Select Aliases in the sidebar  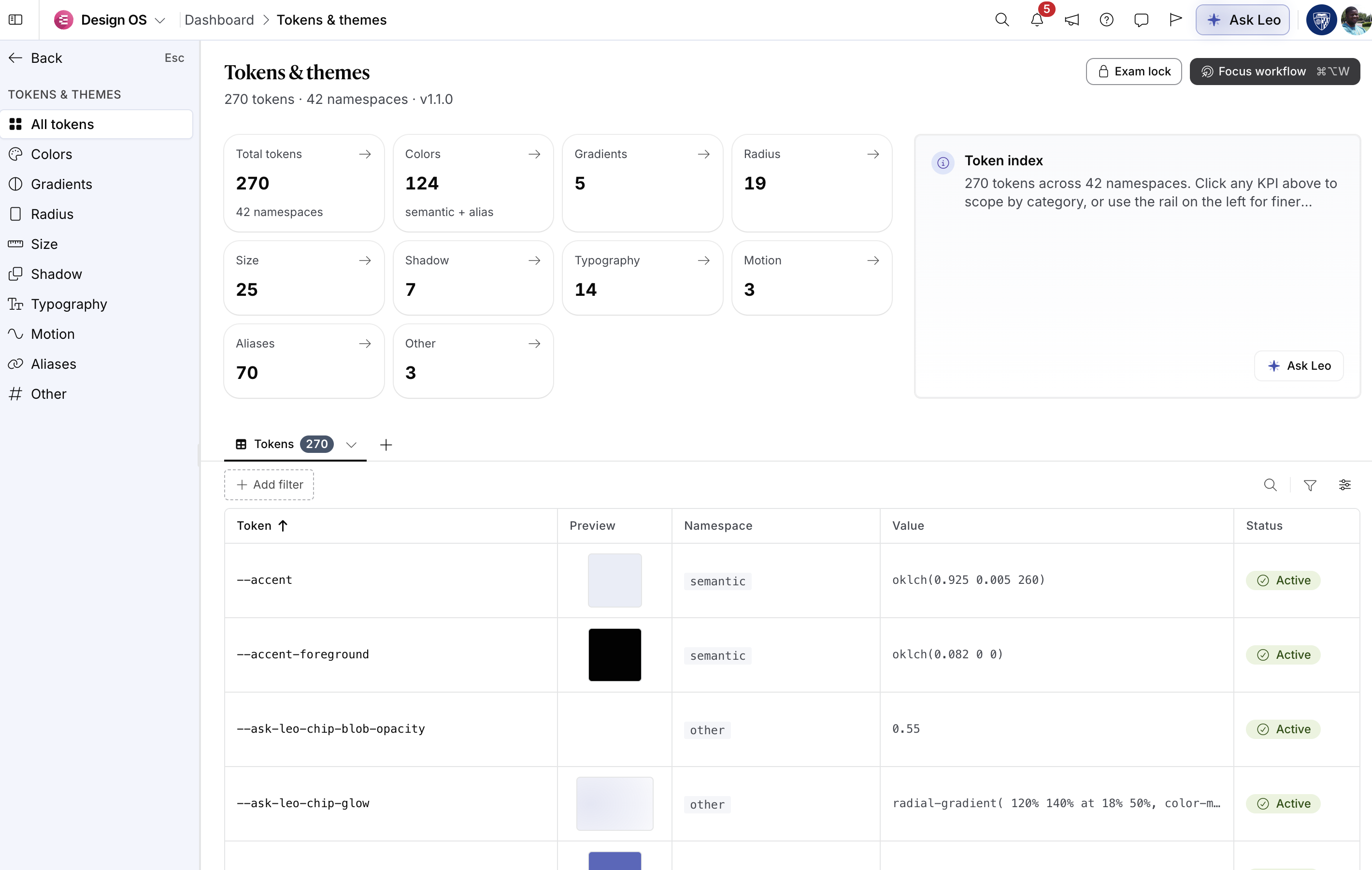tap(96, 364)
